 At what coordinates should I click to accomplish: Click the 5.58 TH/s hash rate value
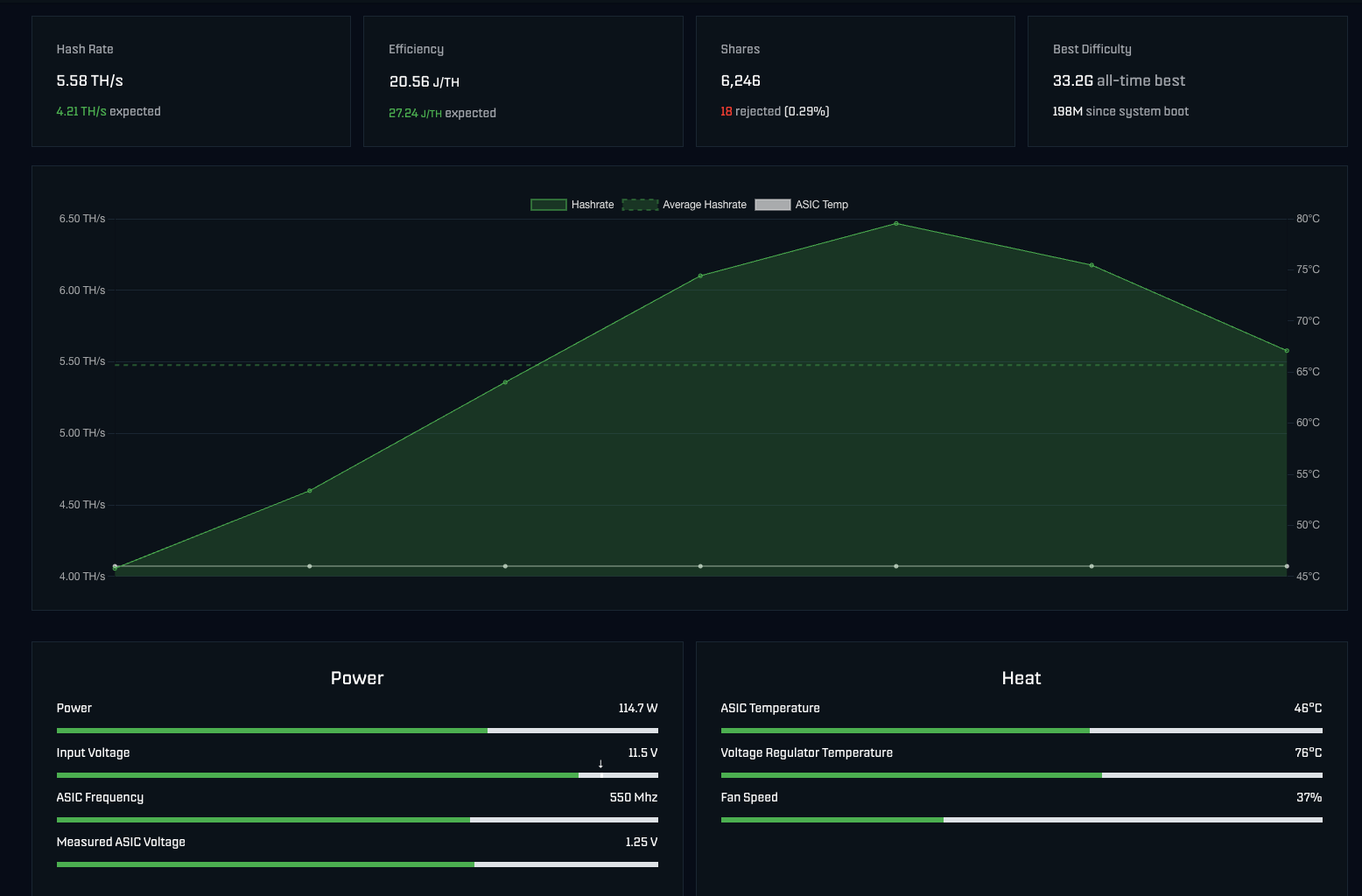click(x=89, y=80)
